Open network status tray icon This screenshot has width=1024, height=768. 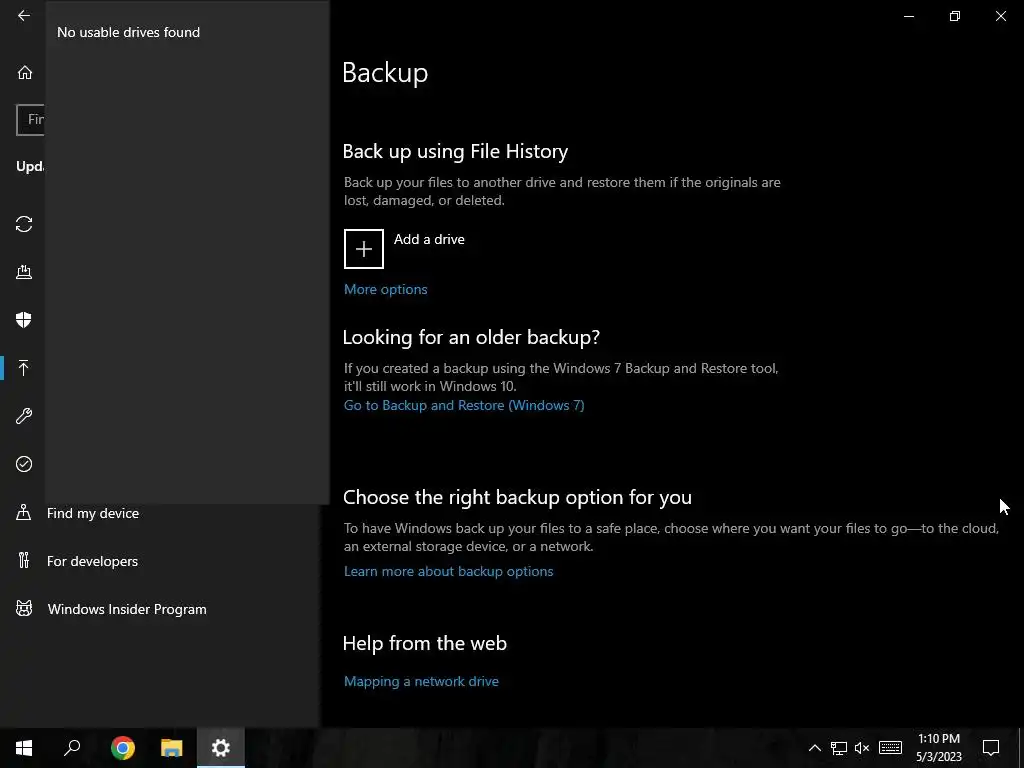(839, 748)
